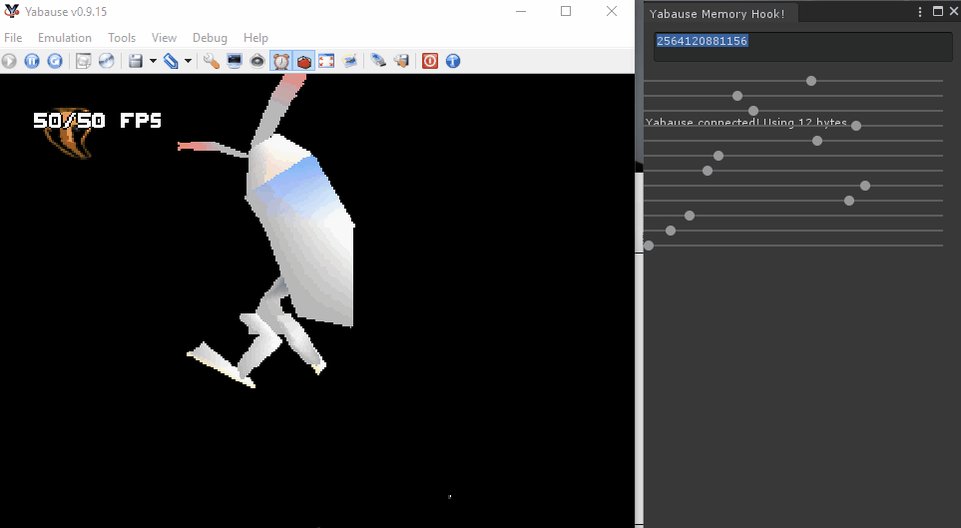This screenshot has width=961, height=528.
Task: Expand the Load State dropdown arrow
Action: click(188, 61)
